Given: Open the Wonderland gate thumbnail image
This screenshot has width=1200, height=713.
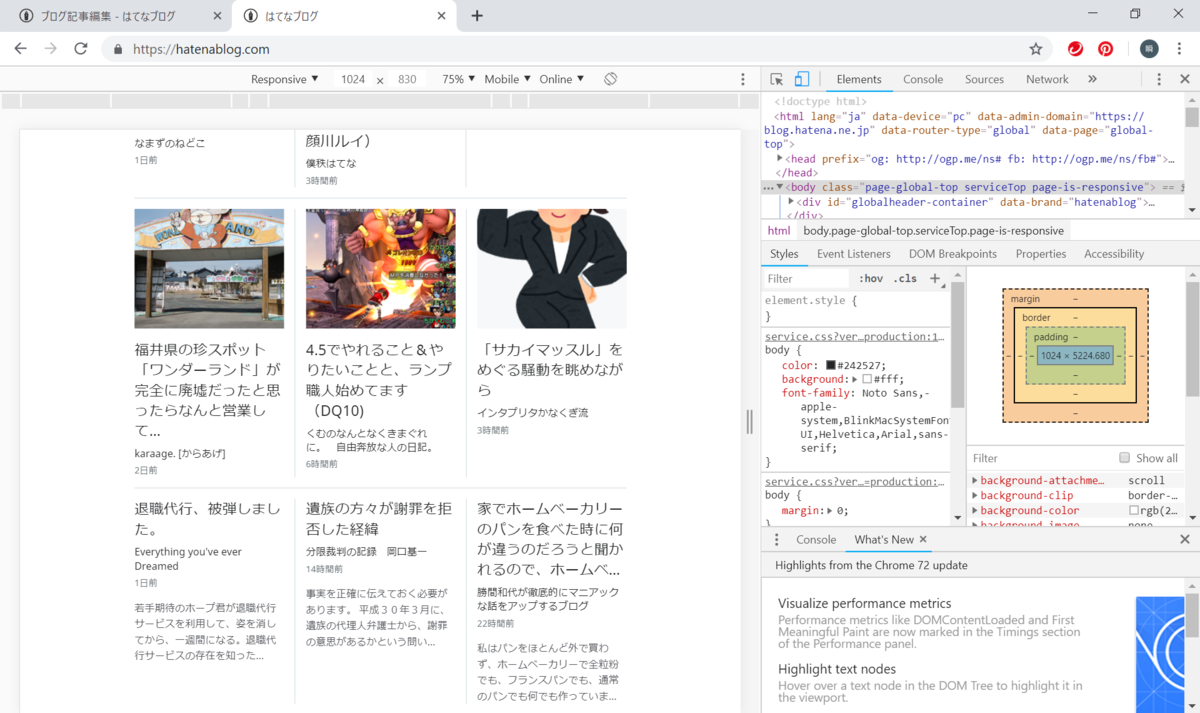Looking at the screenshot, I should 209,268.
